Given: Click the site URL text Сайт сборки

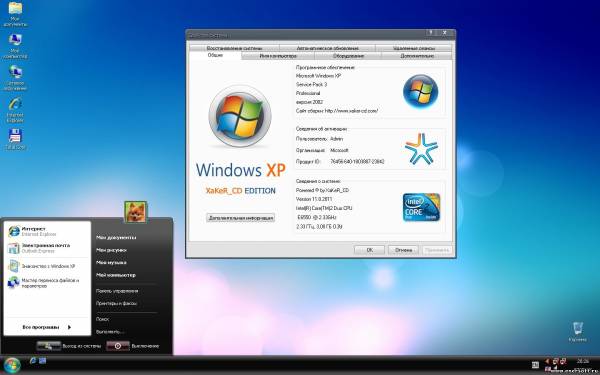Looking at the screenshot, I should coord(337,111).
